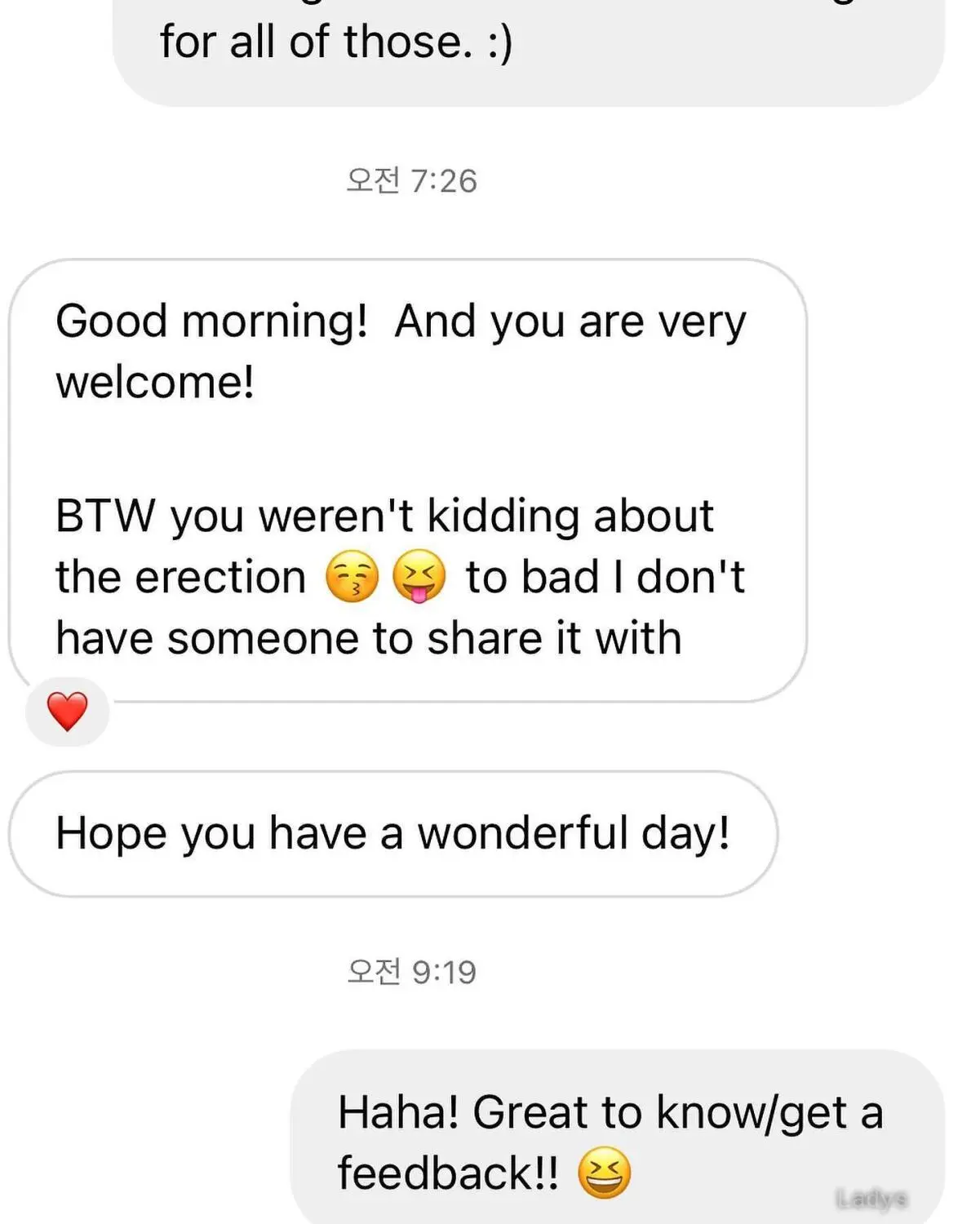
Task: Click the word 'welcome!' in the message
Action: (155, 382)
